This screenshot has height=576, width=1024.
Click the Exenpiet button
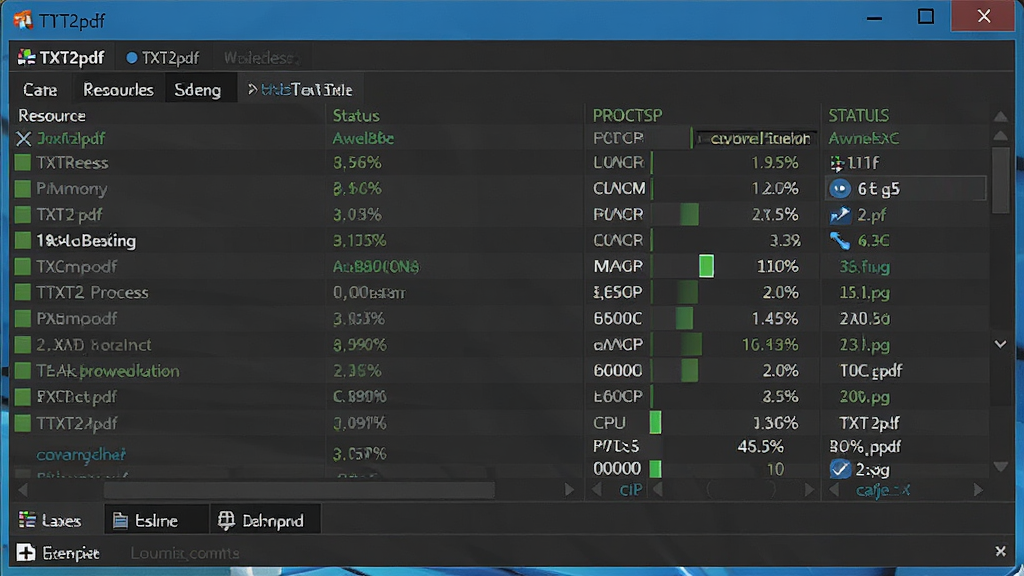click(x=59, y=552)
